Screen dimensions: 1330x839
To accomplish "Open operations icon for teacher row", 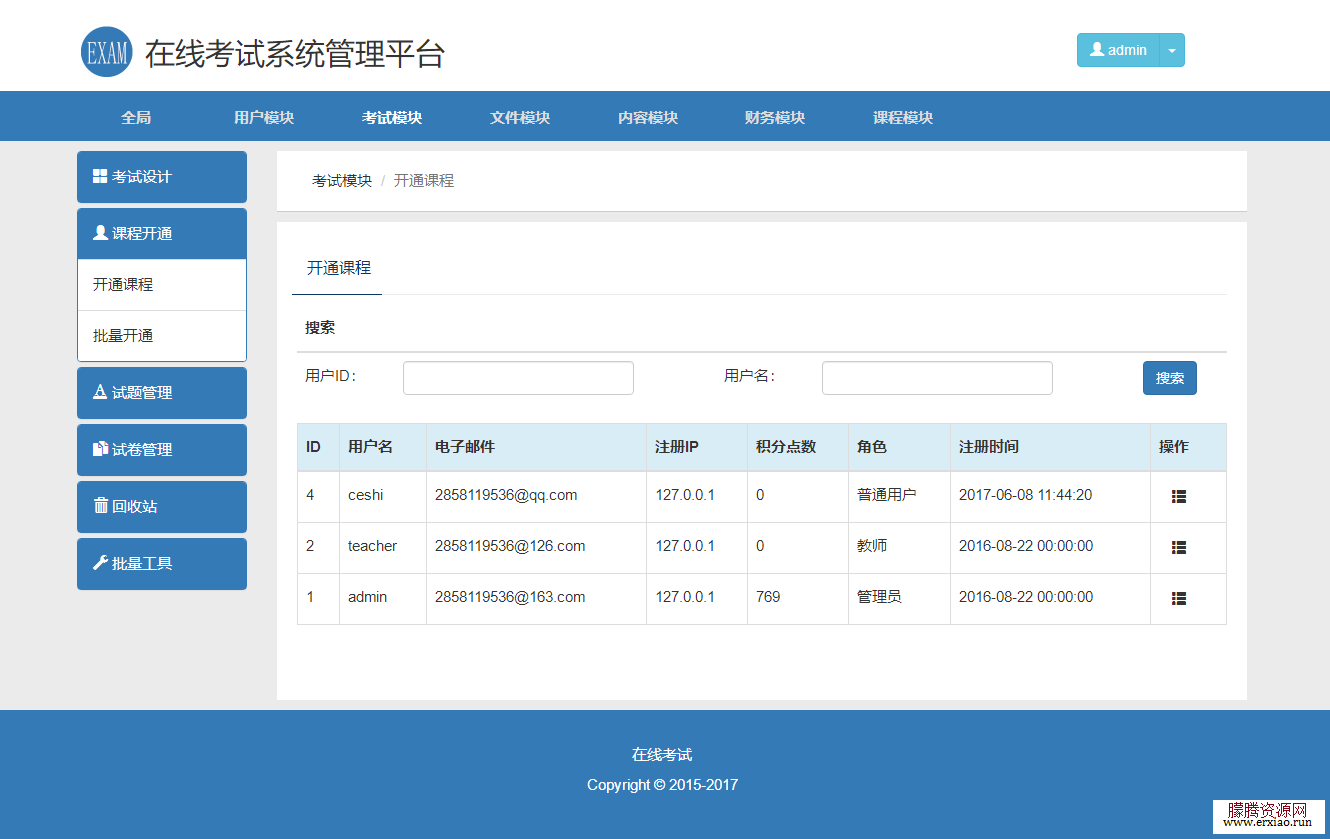I will (1179, 547).
